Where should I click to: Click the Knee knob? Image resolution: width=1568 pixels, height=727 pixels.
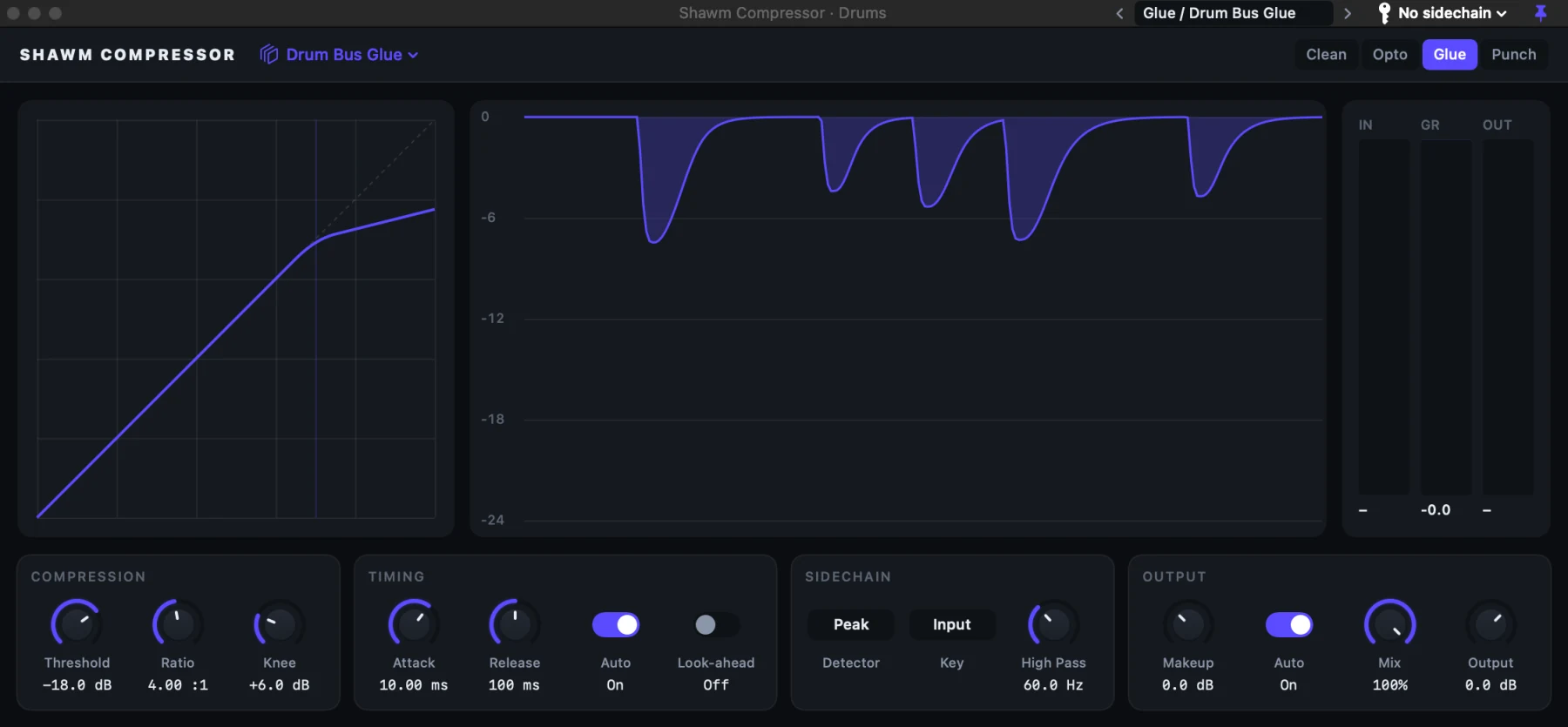pos(279,624)
